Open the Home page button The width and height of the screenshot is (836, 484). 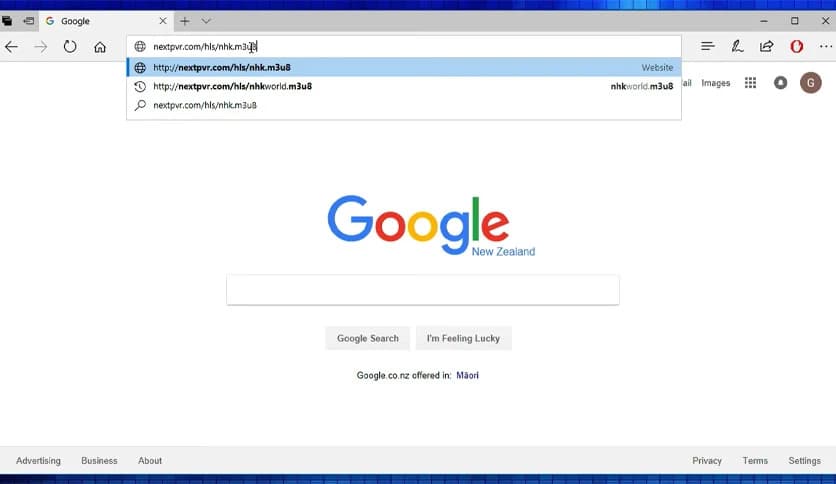coord(100,47)
